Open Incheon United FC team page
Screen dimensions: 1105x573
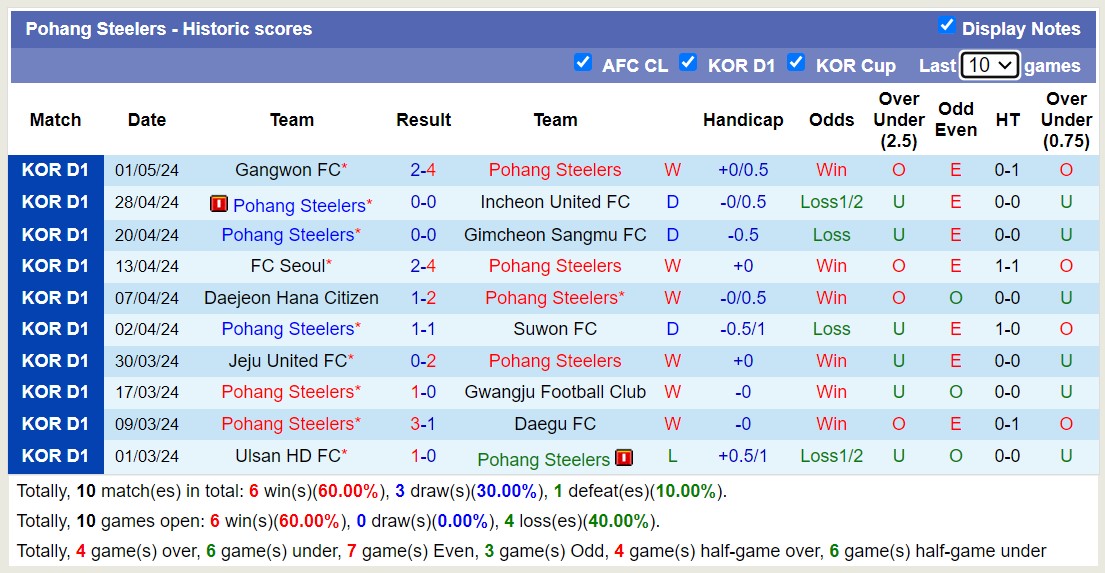(555, 202)
